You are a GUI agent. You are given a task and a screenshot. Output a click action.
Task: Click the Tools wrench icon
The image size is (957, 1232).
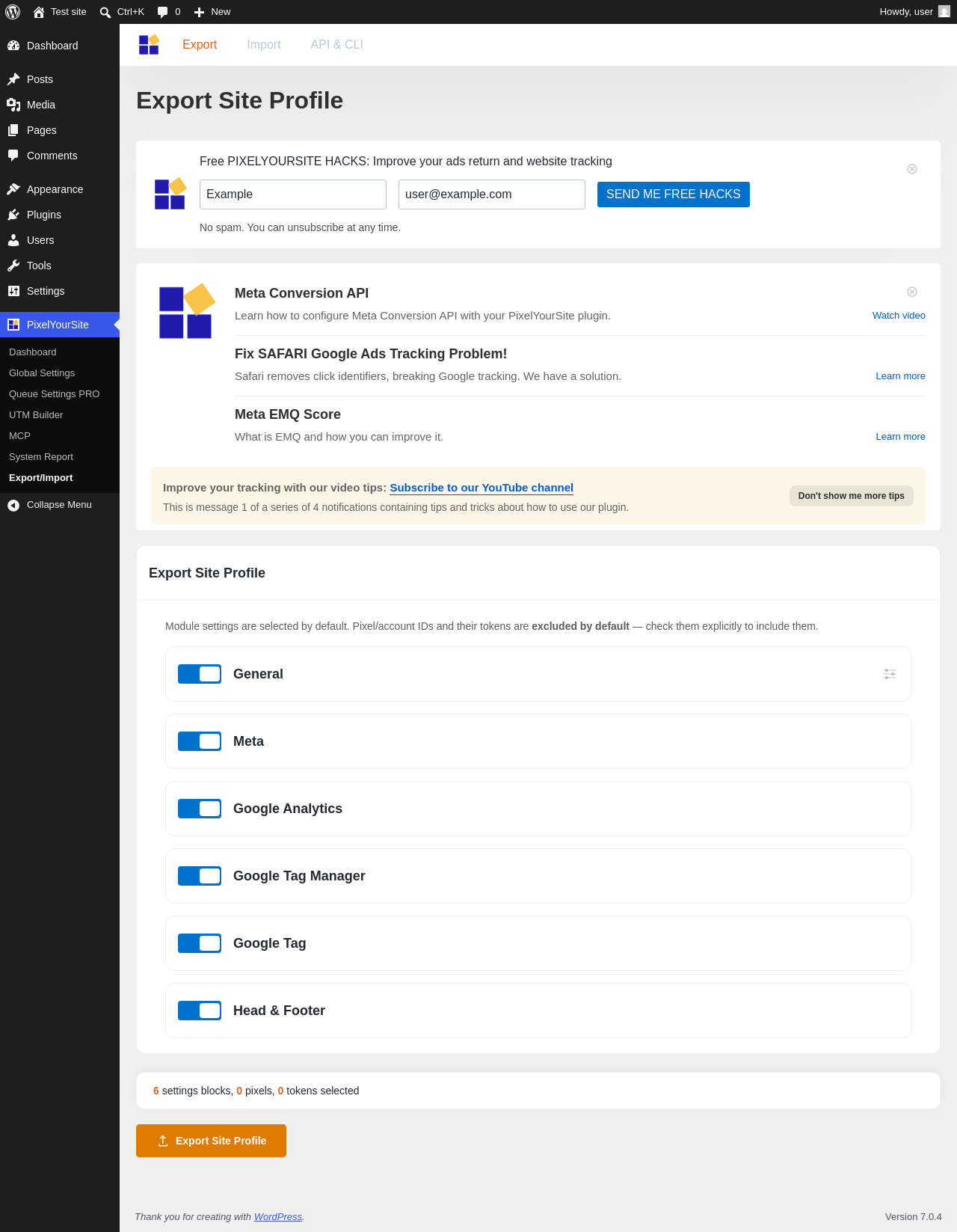click(x=13, y=266)
